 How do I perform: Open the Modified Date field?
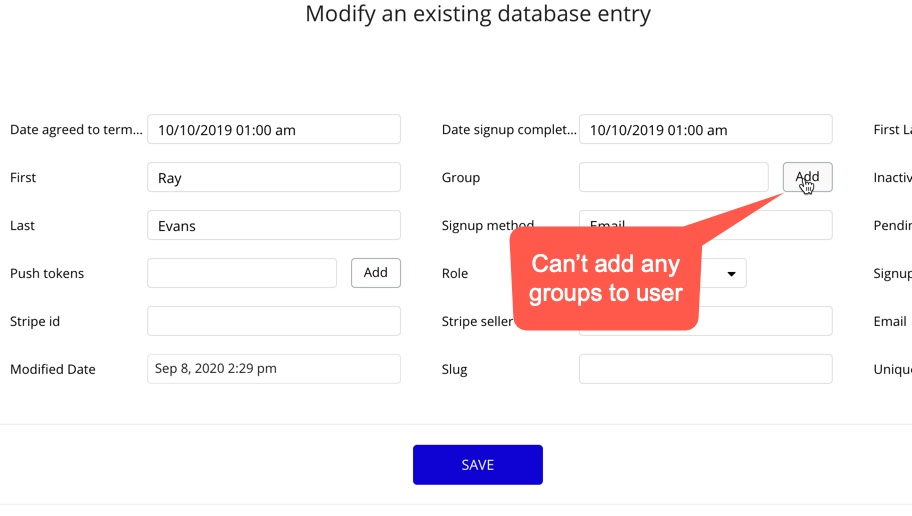click(274, 369)
